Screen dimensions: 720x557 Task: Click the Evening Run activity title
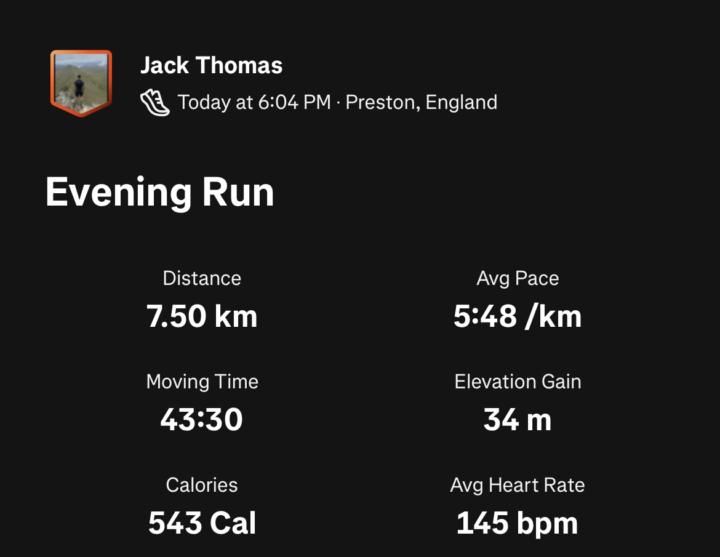click(x=159, y=192)
